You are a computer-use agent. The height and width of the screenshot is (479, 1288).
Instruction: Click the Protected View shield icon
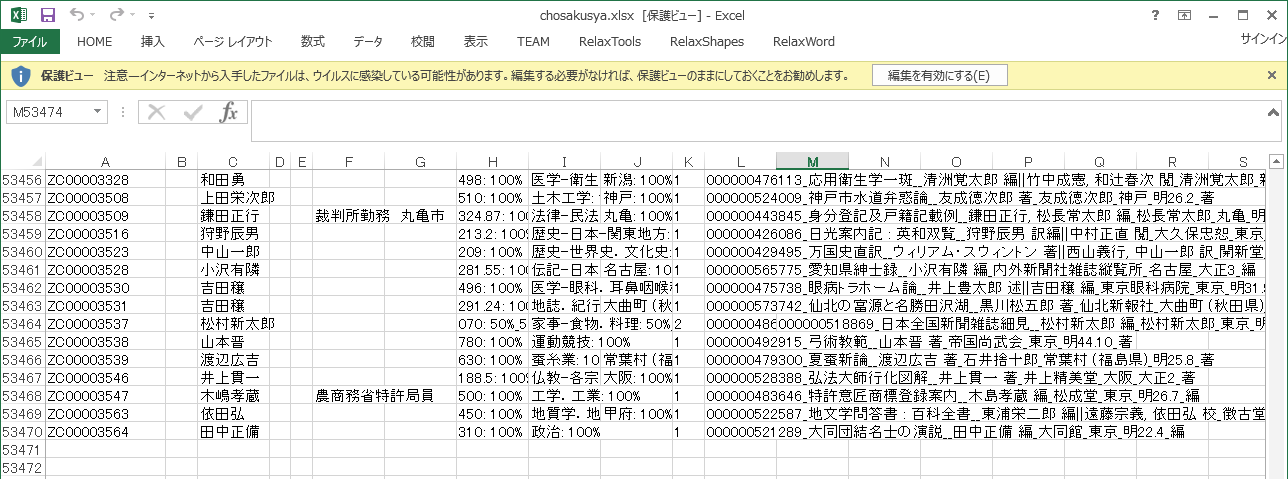(21, 76)
